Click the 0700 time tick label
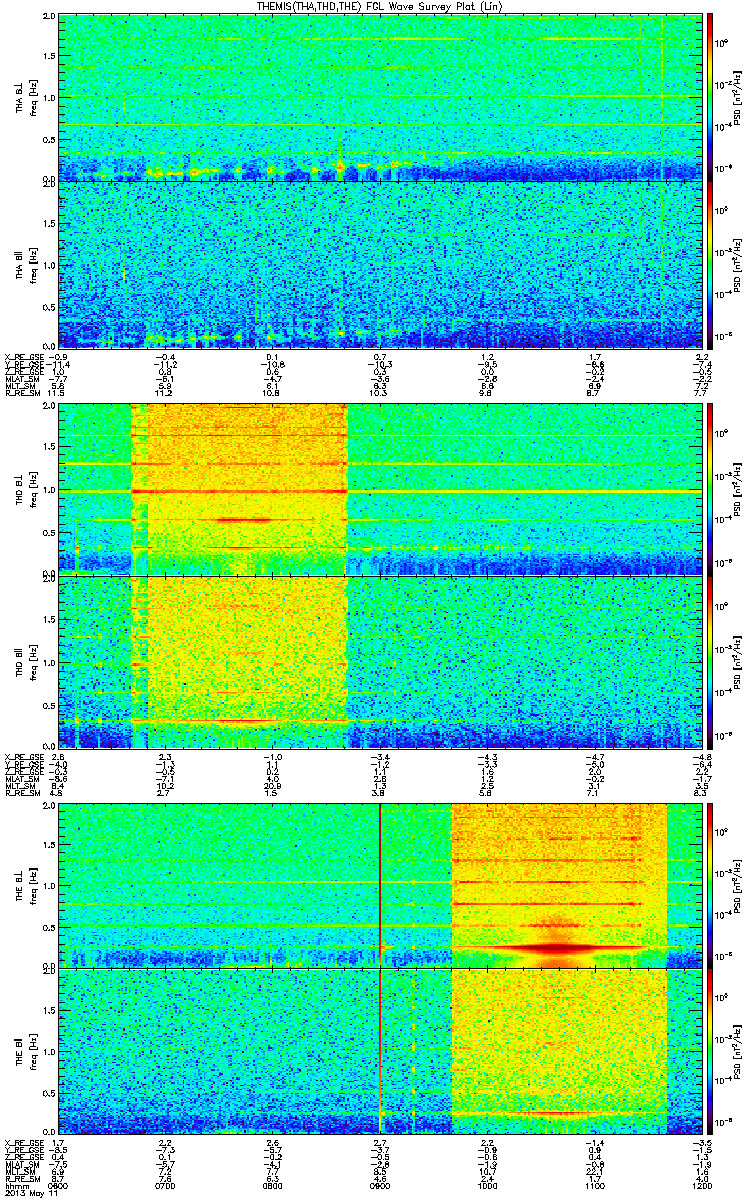 pos(166,1186)
